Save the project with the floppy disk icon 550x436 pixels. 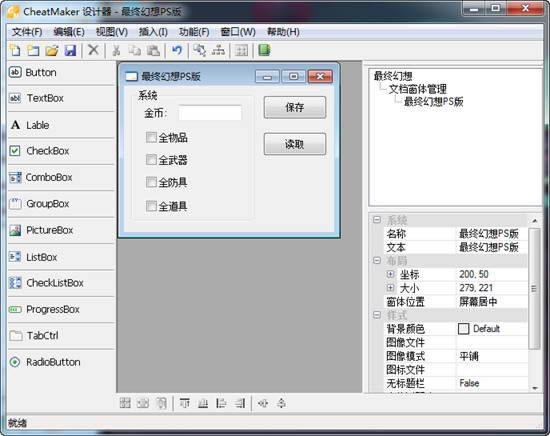tap(71, 51)
